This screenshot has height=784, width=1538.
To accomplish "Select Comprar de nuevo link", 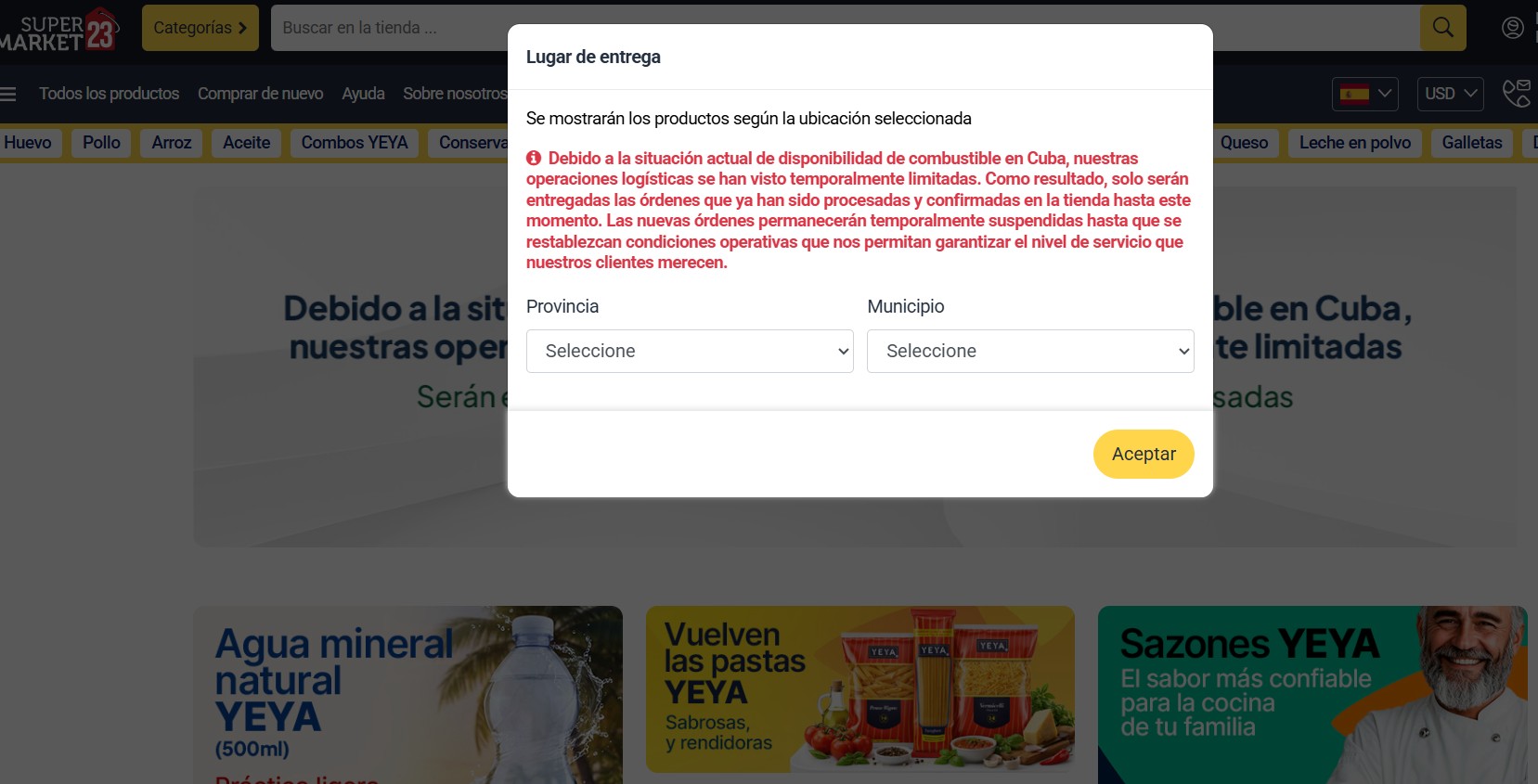I will coord(261,94).
